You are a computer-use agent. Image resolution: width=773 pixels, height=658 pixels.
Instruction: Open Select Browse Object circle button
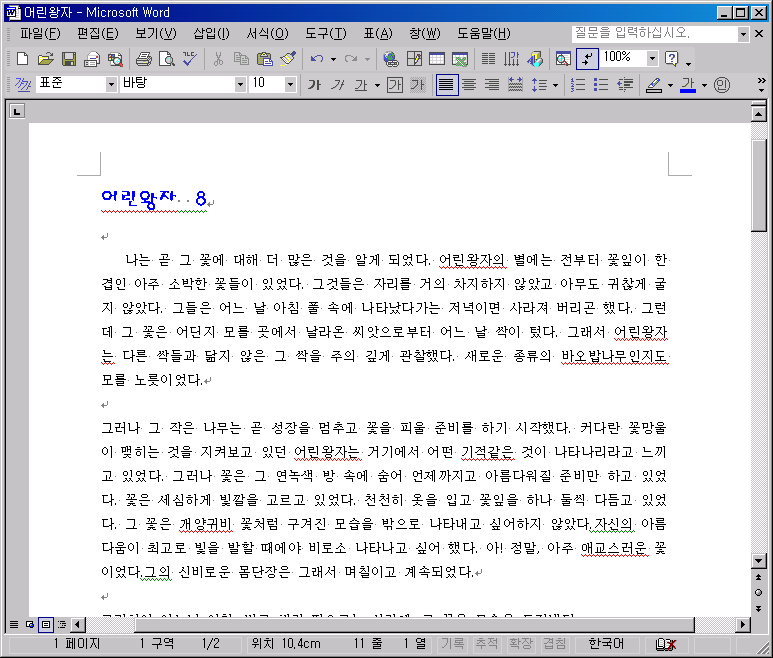tap(758, 592)
